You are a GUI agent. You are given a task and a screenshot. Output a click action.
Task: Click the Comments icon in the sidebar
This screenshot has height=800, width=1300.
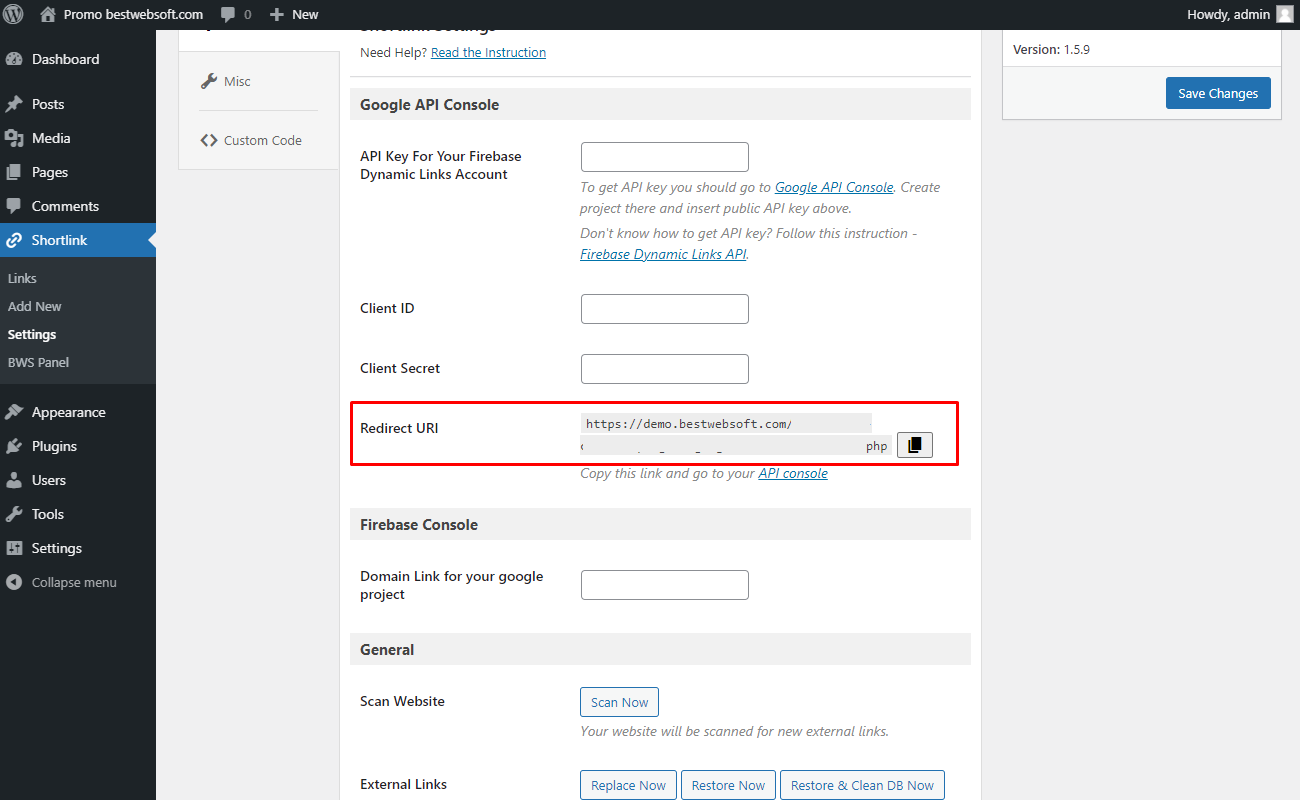tap(14, 206)
